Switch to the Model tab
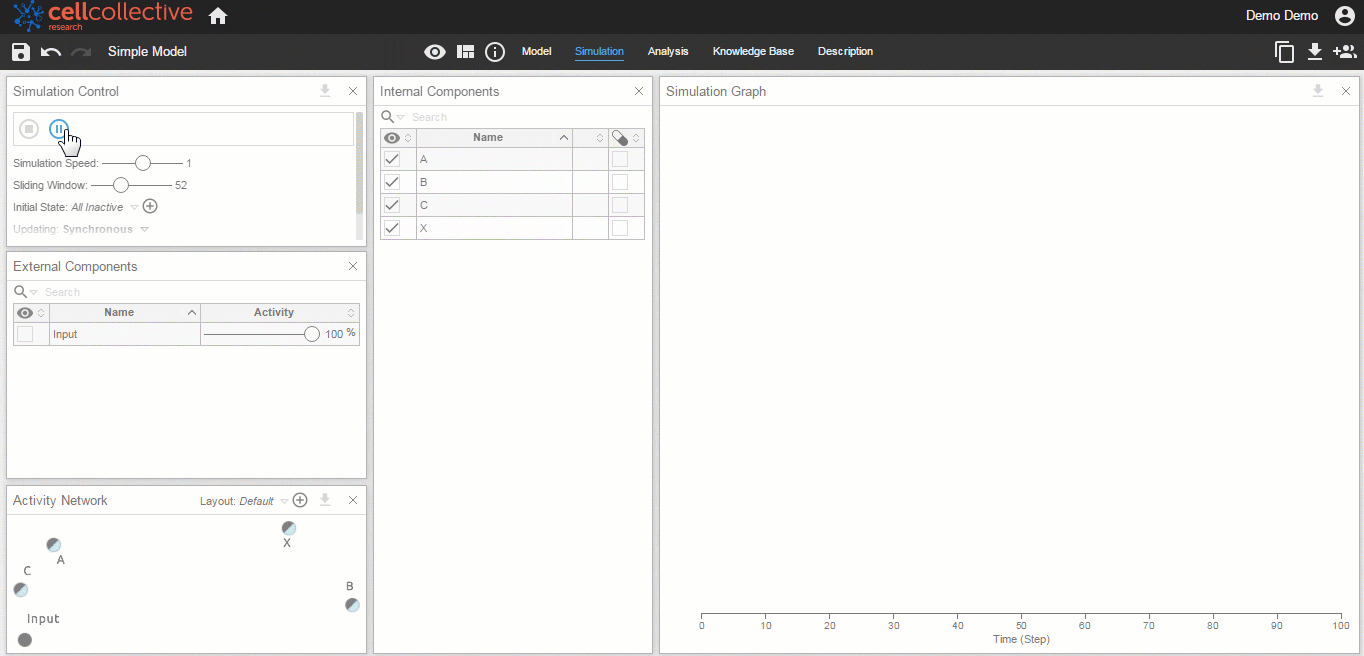This screenshot has height=656, width=1364. [x=537, y=52]
